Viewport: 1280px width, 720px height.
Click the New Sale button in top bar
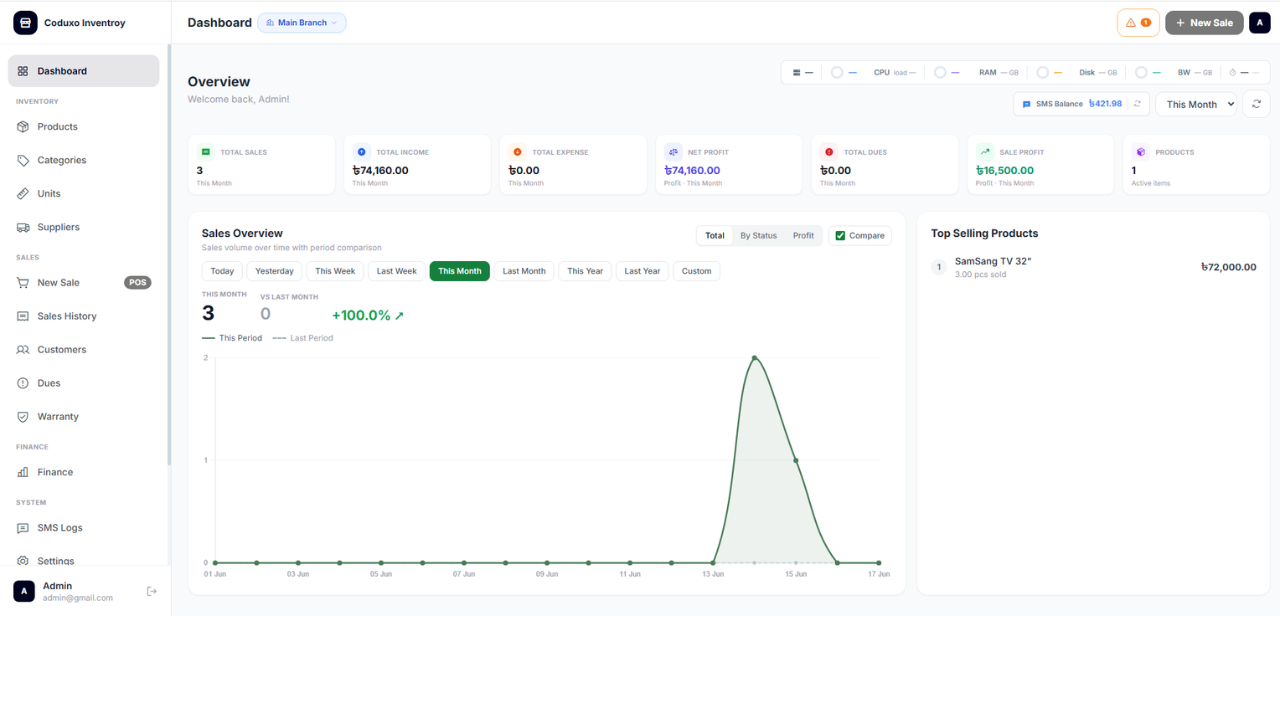[1204, 22]
